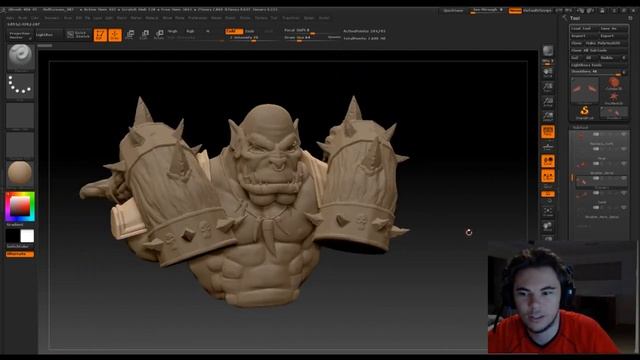
Task: Toggle Zadd sculpt mode
Action: pos(233,31)
